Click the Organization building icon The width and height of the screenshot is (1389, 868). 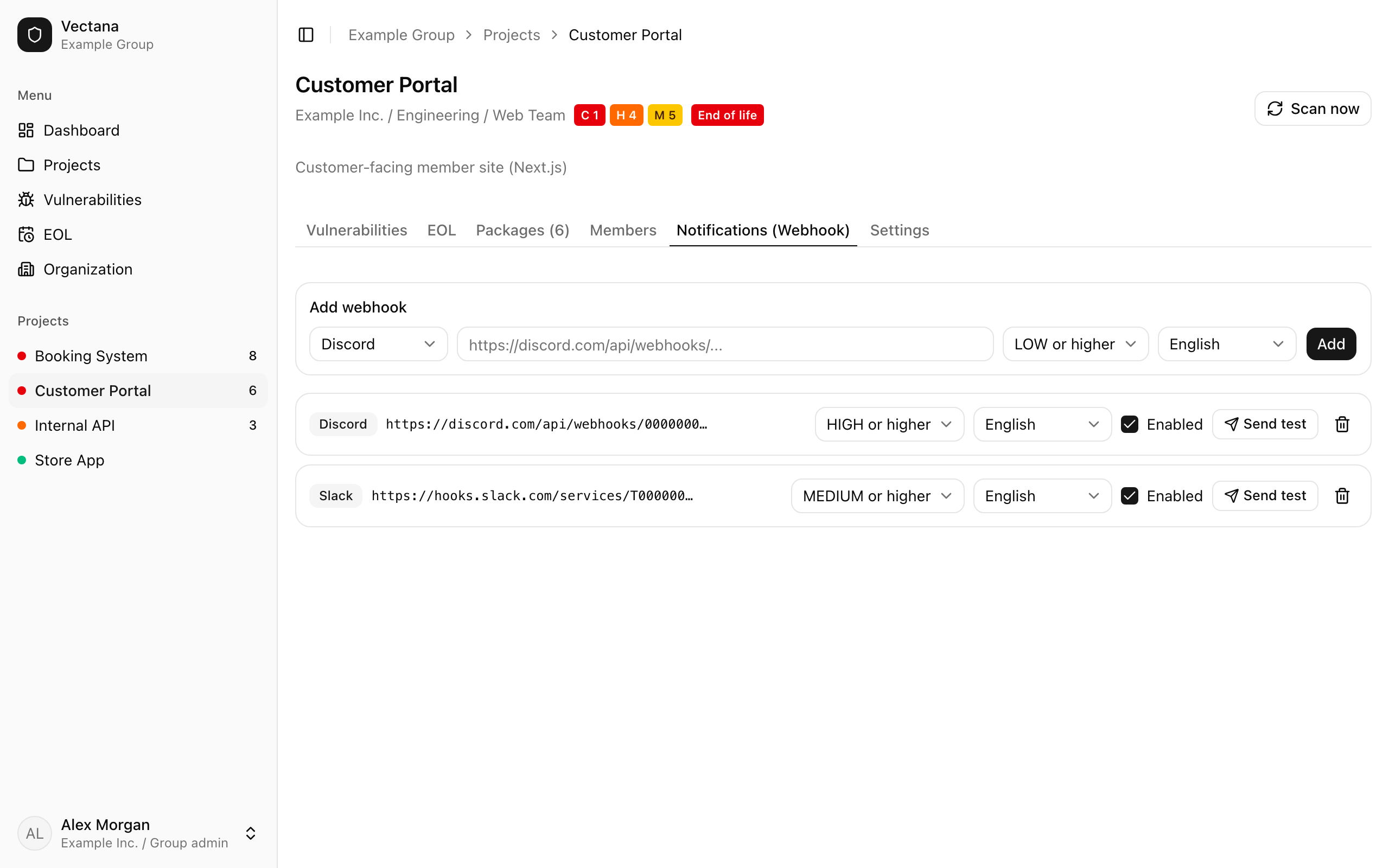26,269
